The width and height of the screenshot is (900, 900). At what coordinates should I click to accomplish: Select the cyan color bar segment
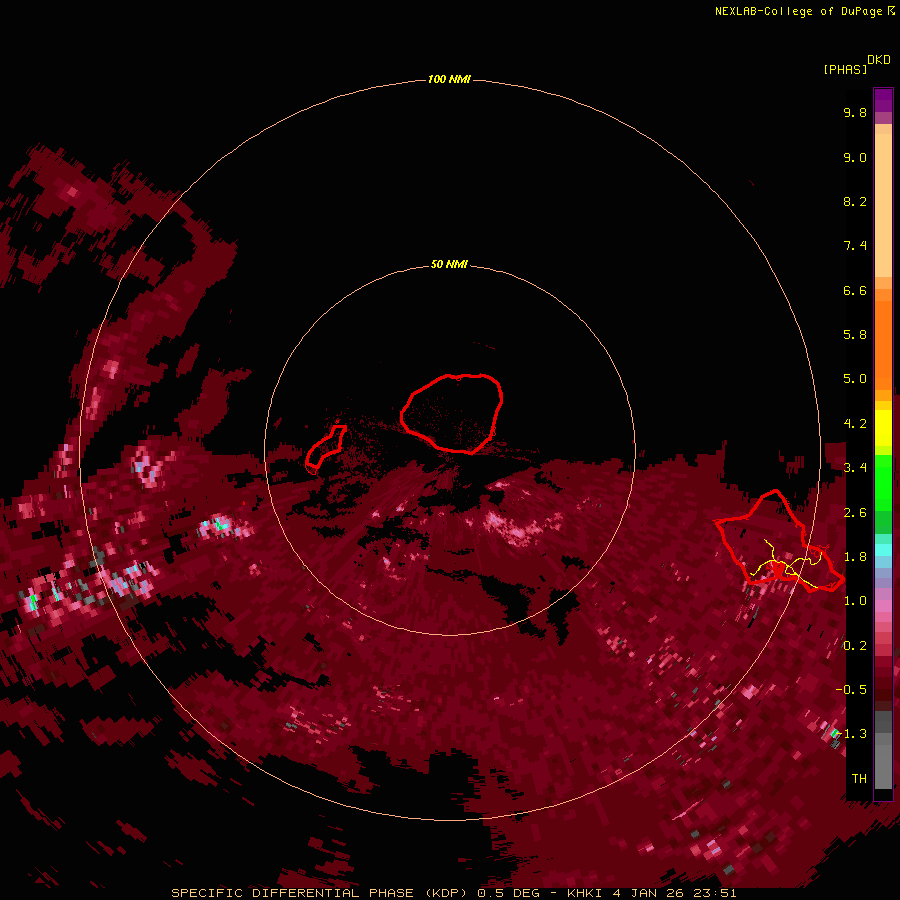883,550
